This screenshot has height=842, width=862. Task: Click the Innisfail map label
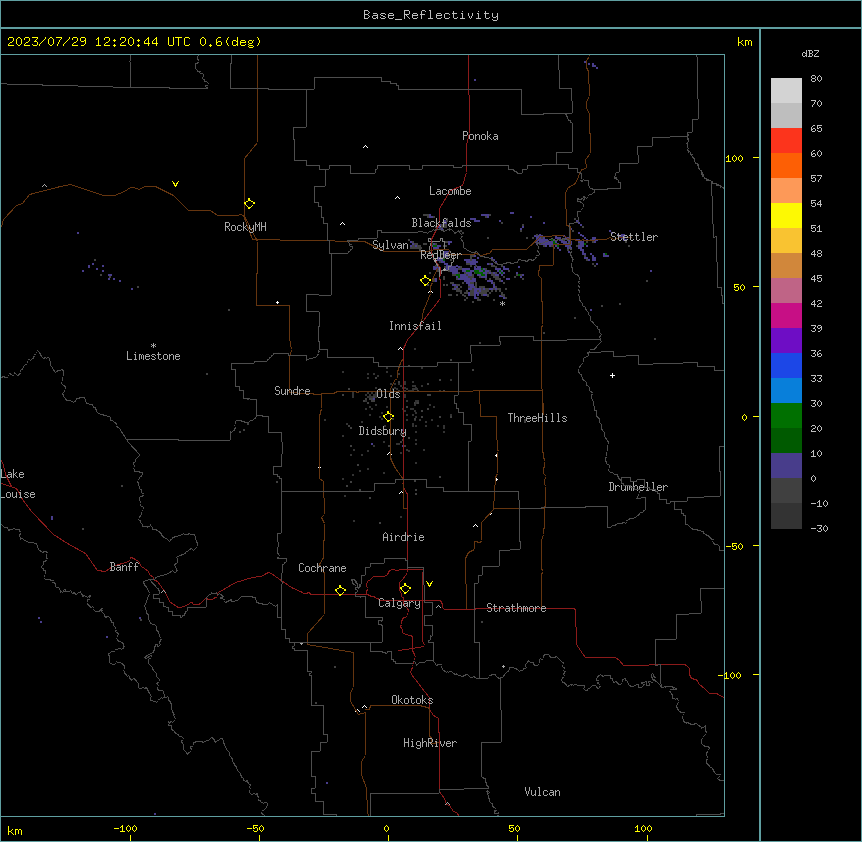point(415,326)
